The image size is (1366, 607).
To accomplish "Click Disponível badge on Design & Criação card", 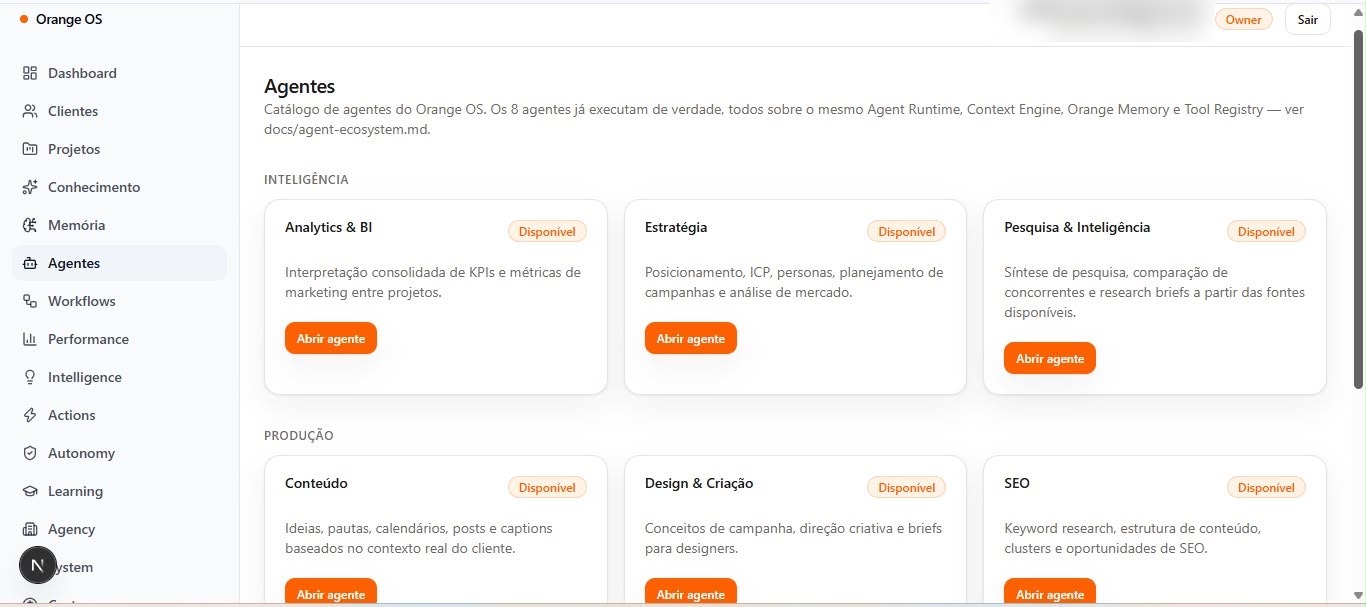I will (907, 487).
